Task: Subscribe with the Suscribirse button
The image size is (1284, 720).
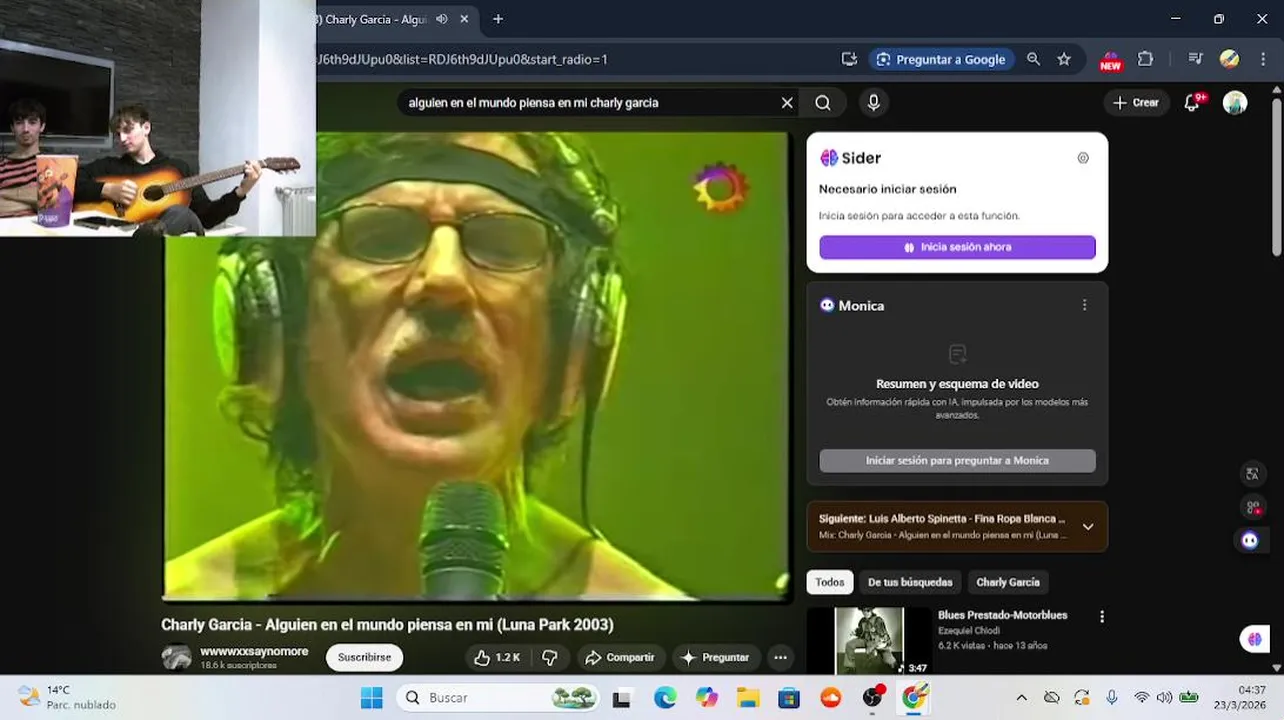Action: coord(365,657)
